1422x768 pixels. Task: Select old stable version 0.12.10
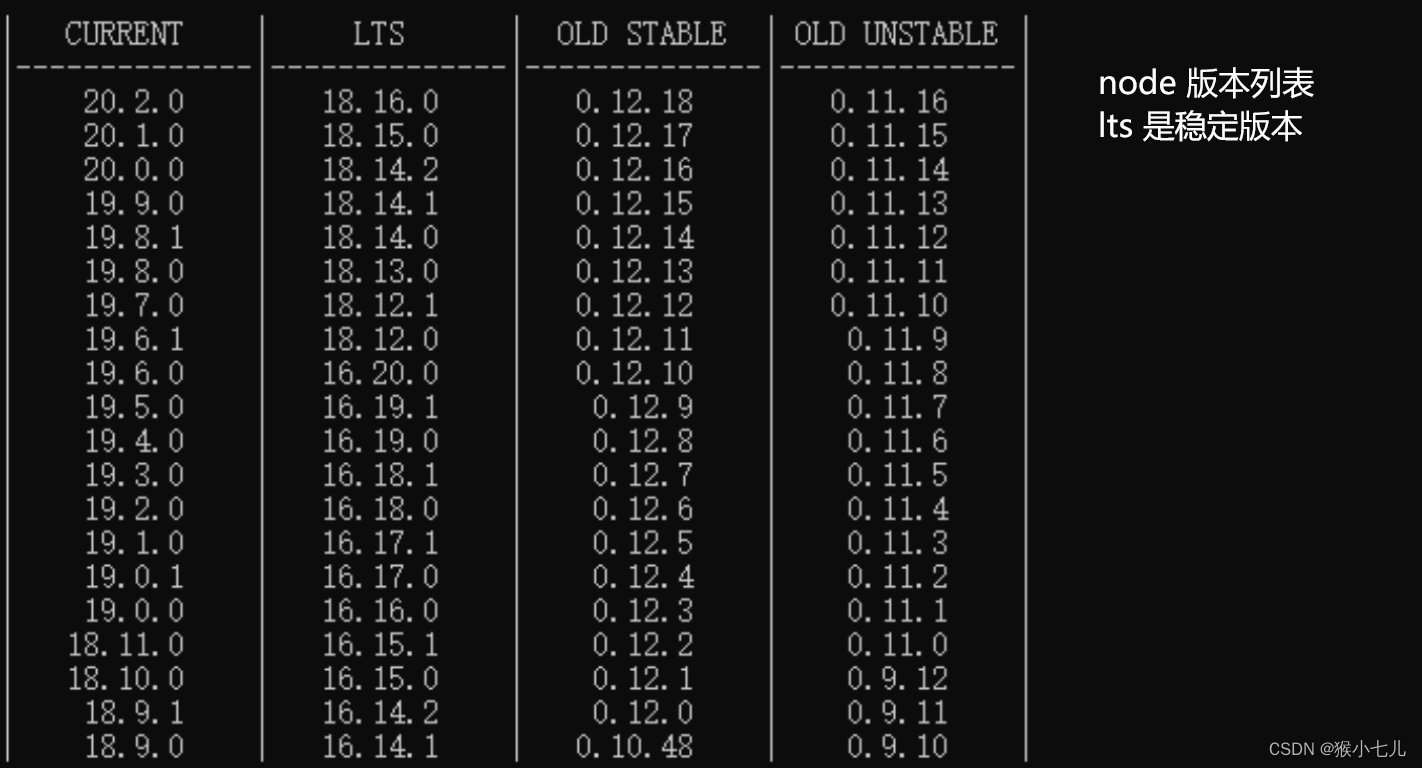click(634, 373)
